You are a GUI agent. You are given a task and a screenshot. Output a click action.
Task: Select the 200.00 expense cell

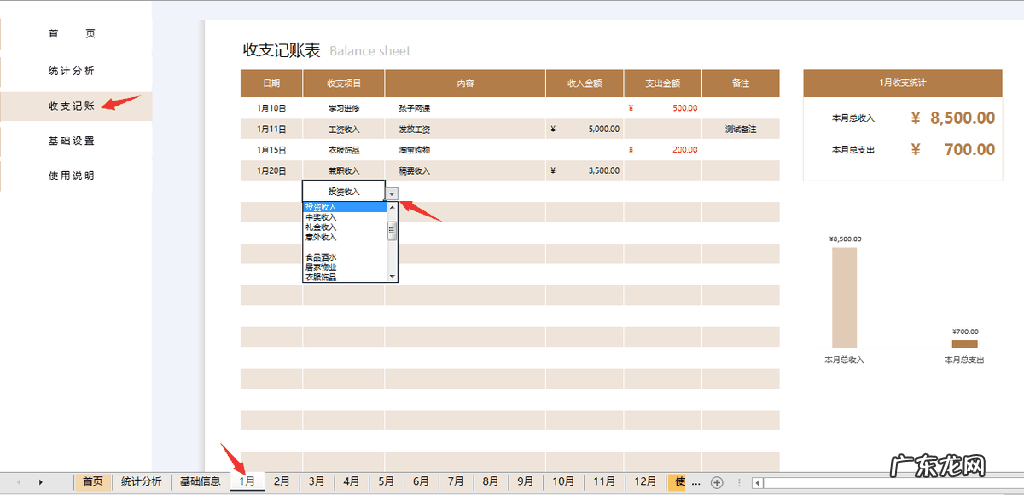pos(663,150)
